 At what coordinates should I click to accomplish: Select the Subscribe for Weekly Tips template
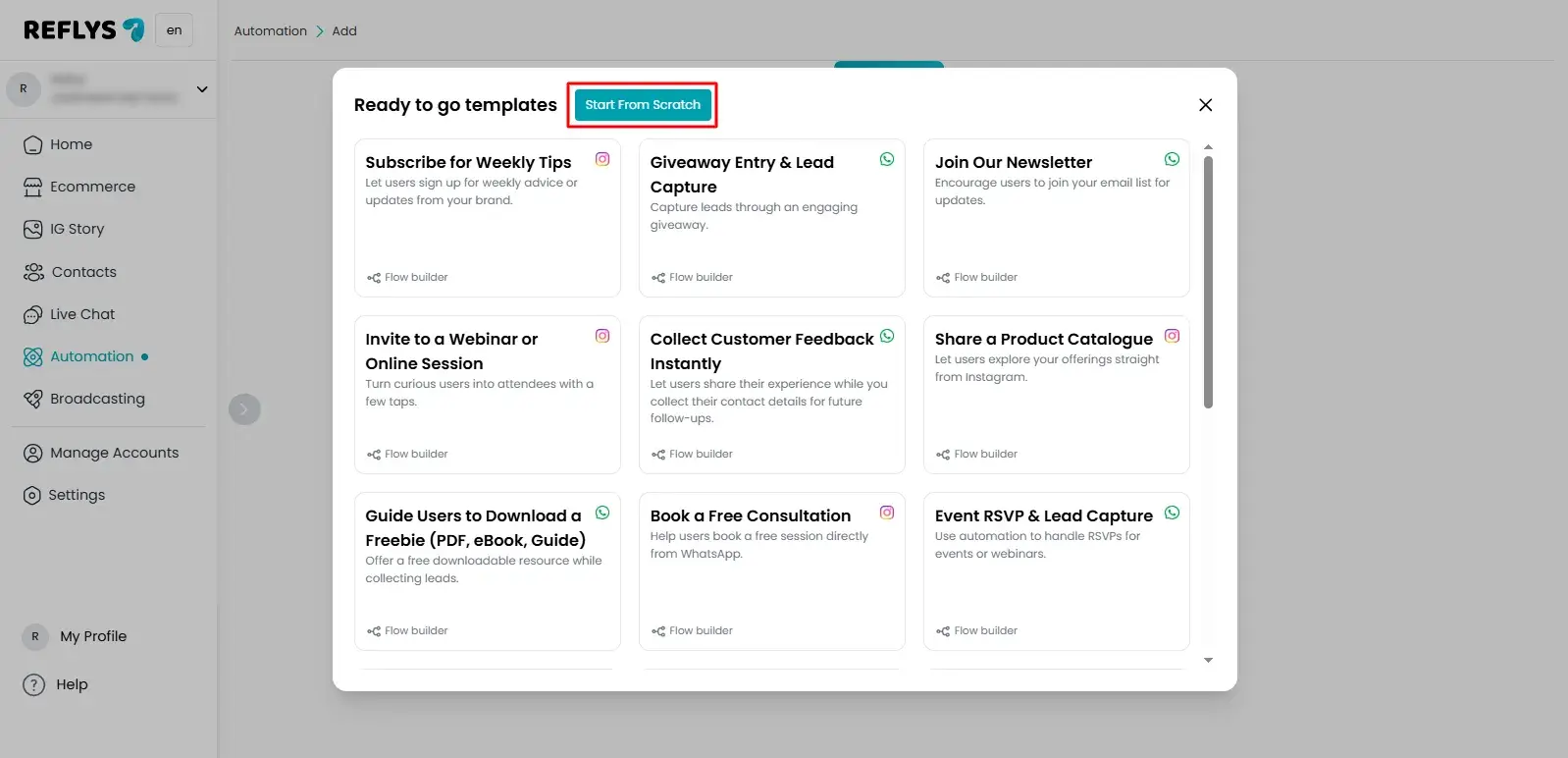(x=487, y=218)
